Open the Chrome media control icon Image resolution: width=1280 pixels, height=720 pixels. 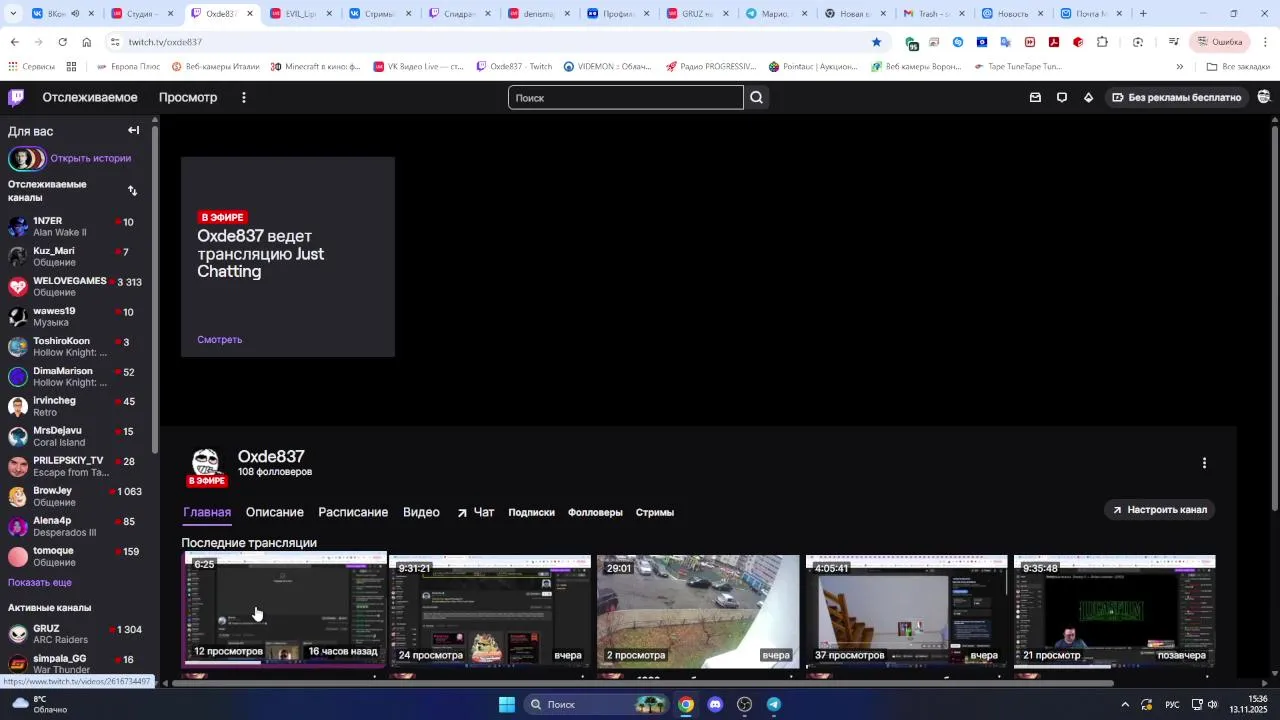pyautogui.click(x=1174, y=42)
